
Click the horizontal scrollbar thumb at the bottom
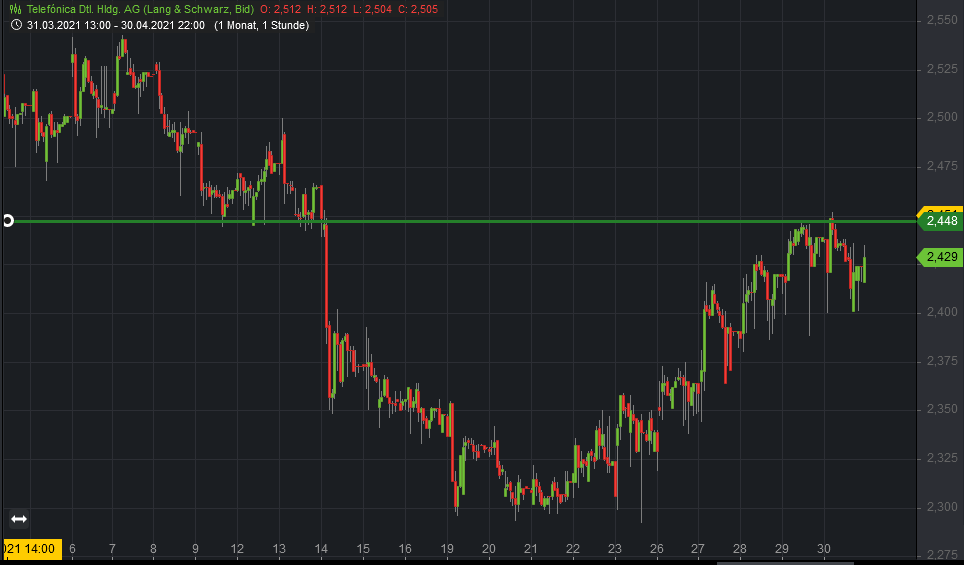[x=785, y=563]
